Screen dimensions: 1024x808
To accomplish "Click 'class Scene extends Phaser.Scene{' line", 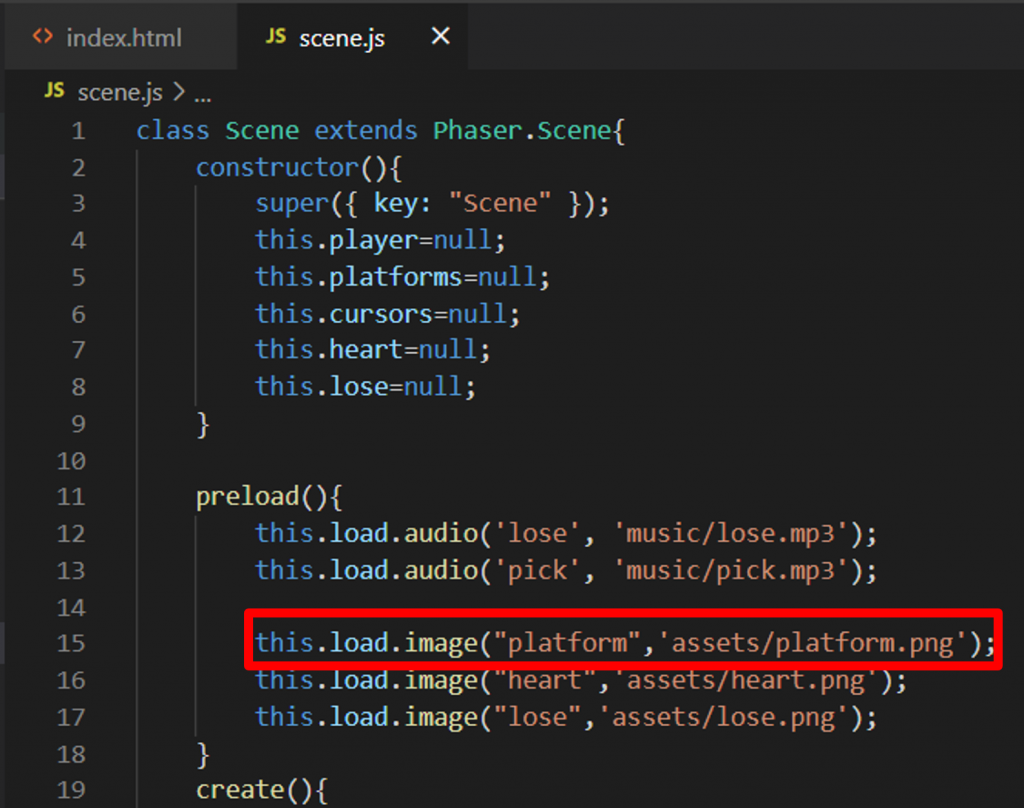I will point(381,131).
